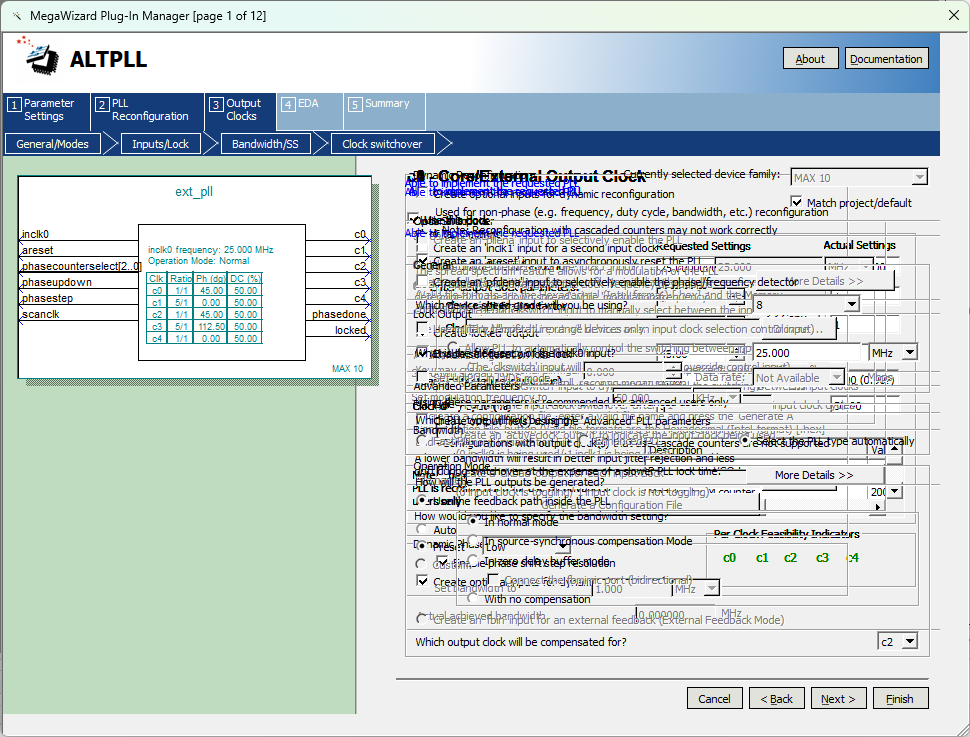
Task: Click the list scroll-up arrow near Val column
Action: pos(895,448)
